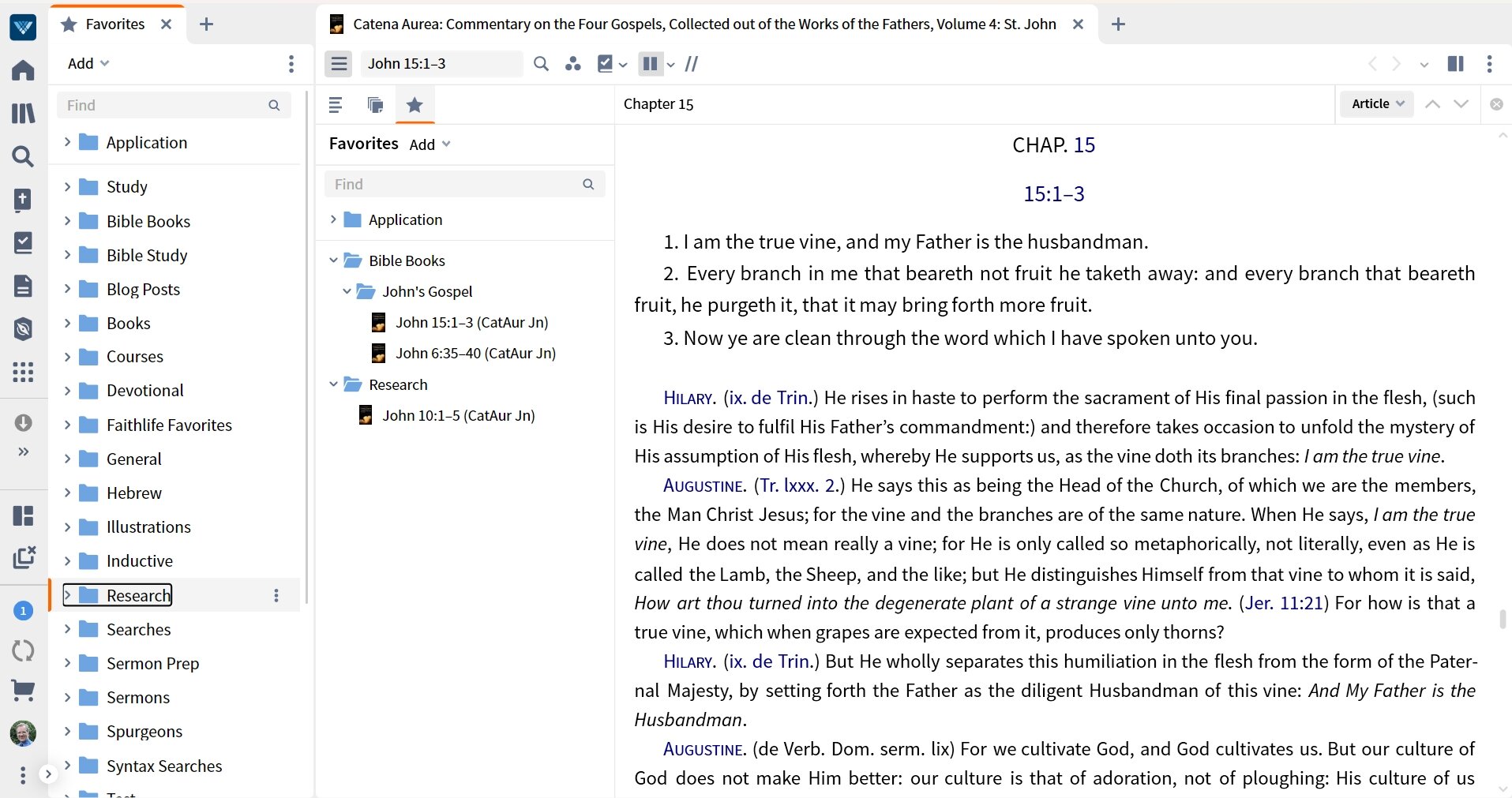
Task: Open the shopping cart store icon
Action: 23,691
